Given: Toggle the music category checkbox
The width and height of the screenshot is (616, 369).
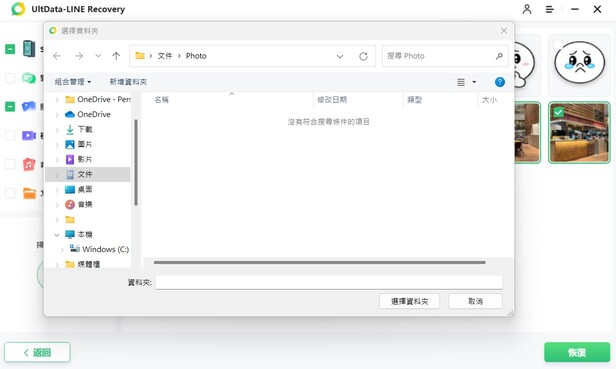Looking at the screenshot, I should [x=10, y=164].
